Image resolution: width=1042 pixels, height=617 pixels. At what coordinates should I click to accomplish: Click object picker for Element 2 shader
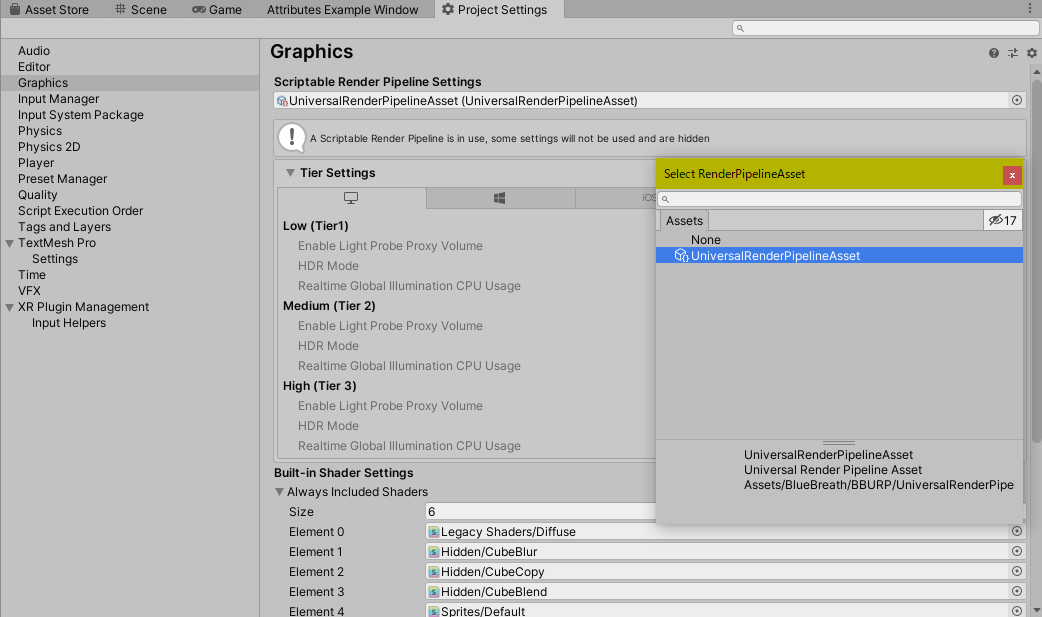pyautogui.click(x=1017, y=572)
